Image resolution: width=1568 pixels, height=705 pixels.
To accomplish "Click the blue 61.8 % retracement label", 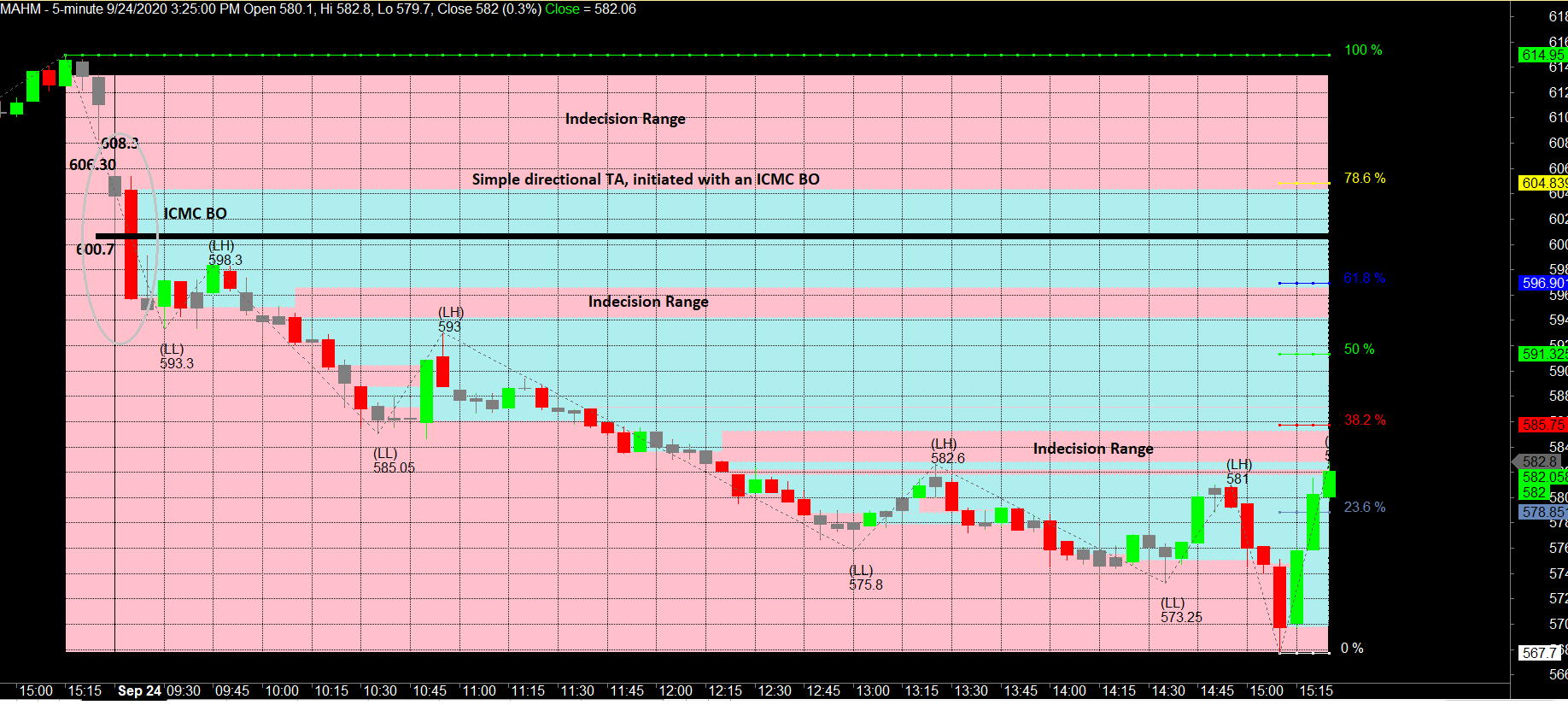I will point(1364,279).
